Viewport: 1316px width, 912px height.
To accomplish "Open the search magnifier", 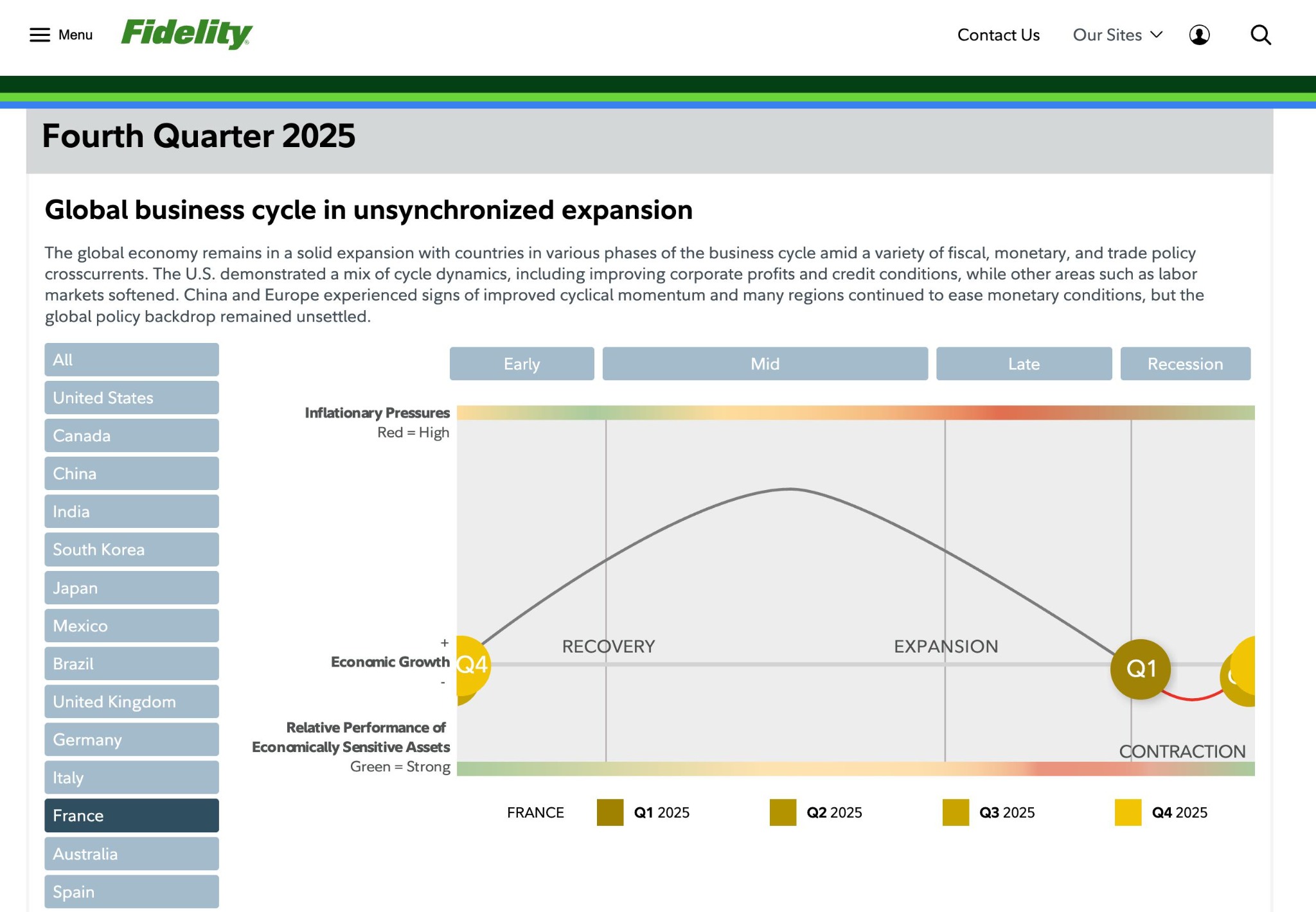I will tap(1260, 35).
